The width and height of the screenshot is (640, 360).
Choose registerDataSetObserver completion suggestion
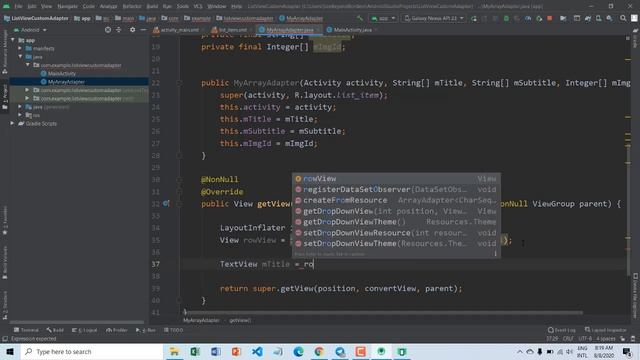tap(396, 189)
